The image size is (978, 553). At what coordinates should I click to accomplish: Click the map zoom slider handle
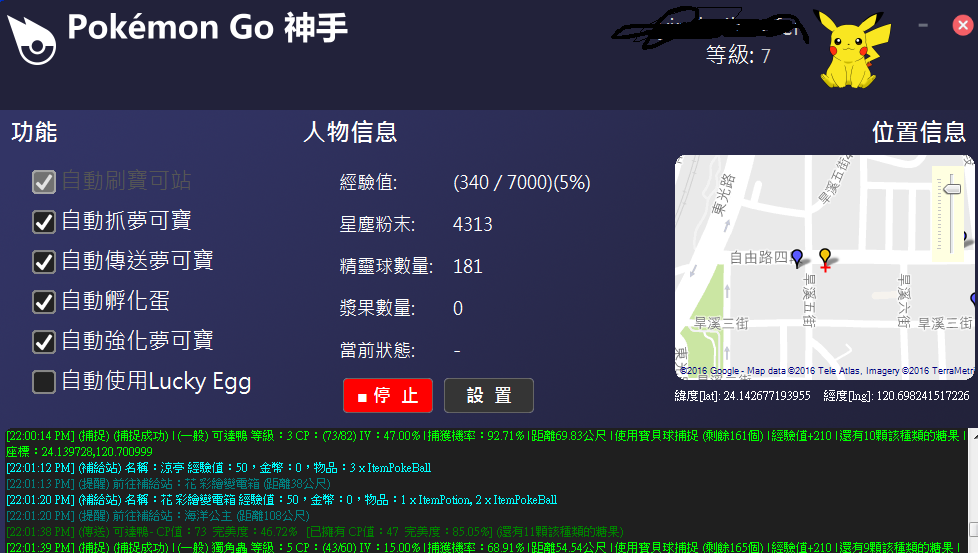point(952,188)
